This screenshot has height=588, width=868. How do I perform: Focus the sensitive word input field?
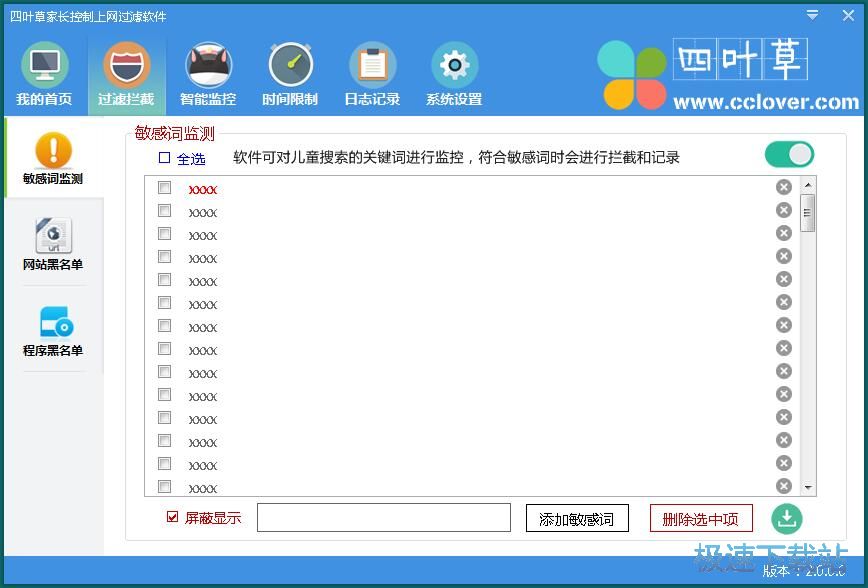(384, 518)
